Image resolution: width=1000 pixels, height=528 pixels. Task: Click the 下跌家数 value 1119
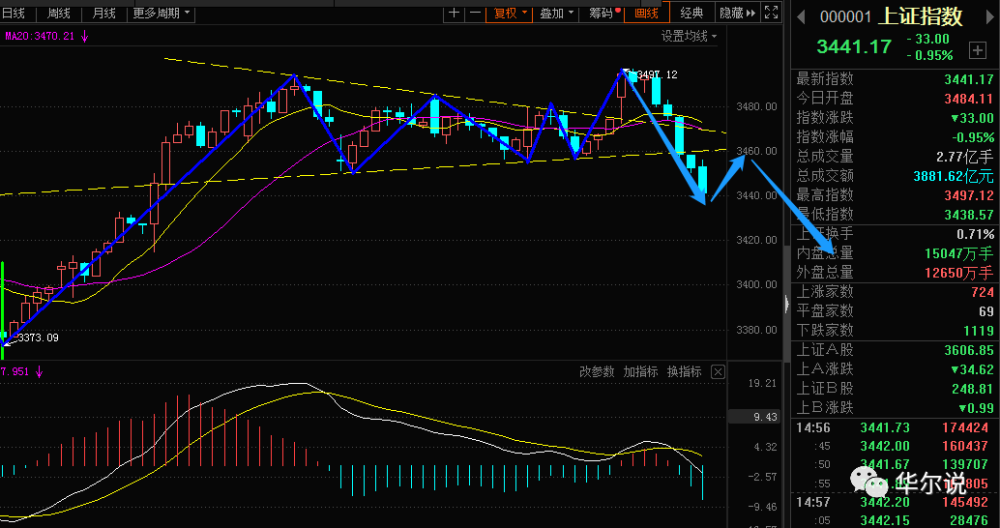click(x=979, y=330)
